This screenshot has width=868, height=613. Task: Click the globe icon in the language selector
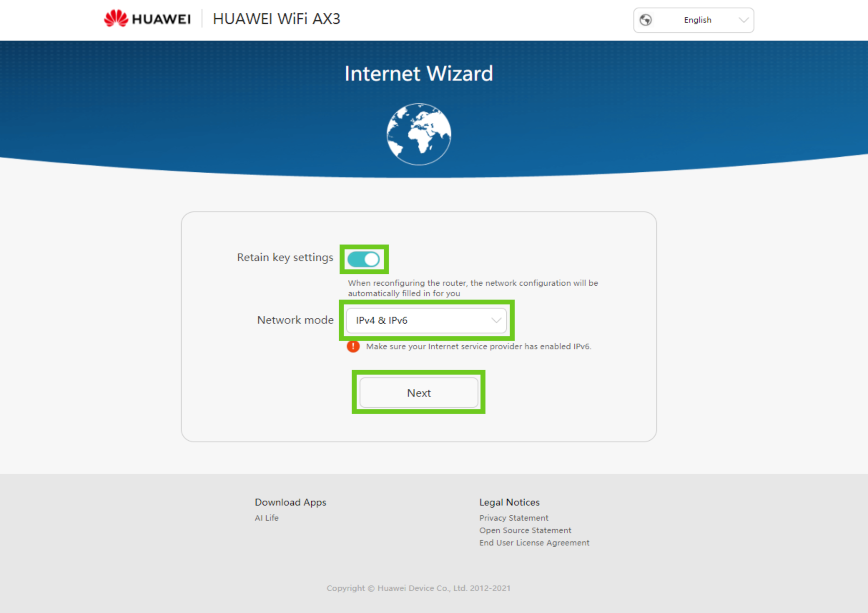tap(646, 20)
